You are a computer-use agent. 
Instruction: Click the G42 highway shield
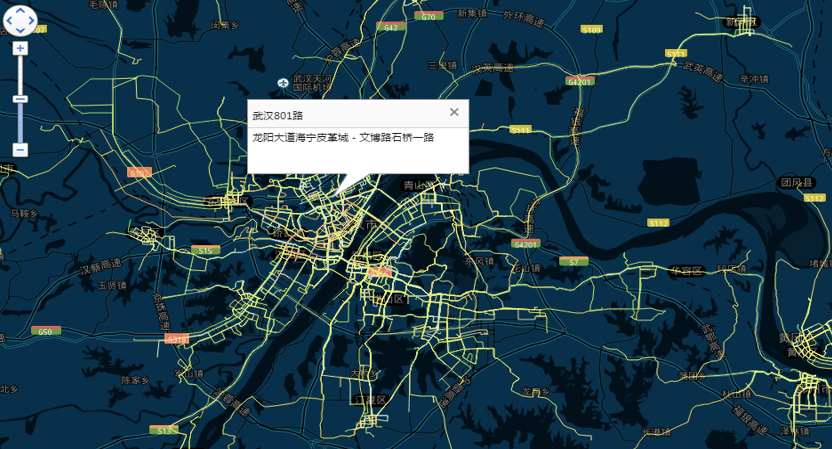pyautogui.click(x=391, y=27)
